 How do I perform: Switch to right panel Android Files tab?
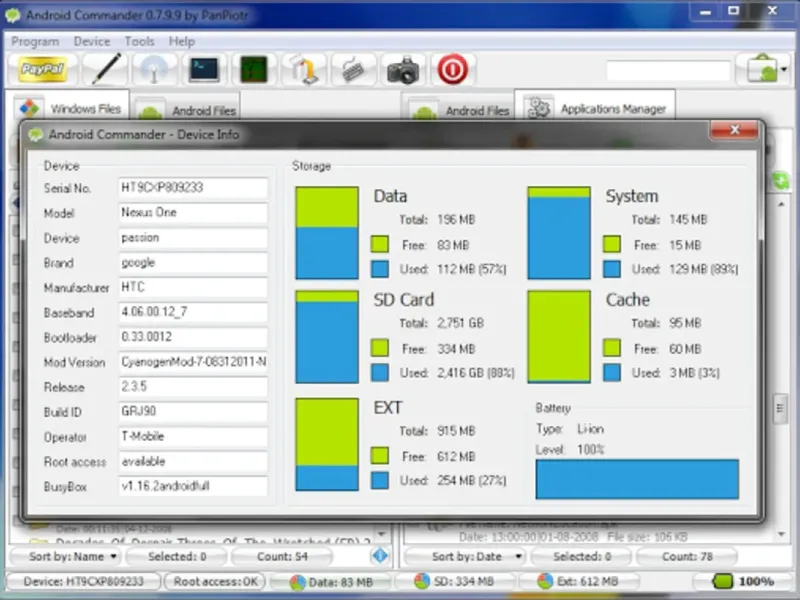(458, 108)
